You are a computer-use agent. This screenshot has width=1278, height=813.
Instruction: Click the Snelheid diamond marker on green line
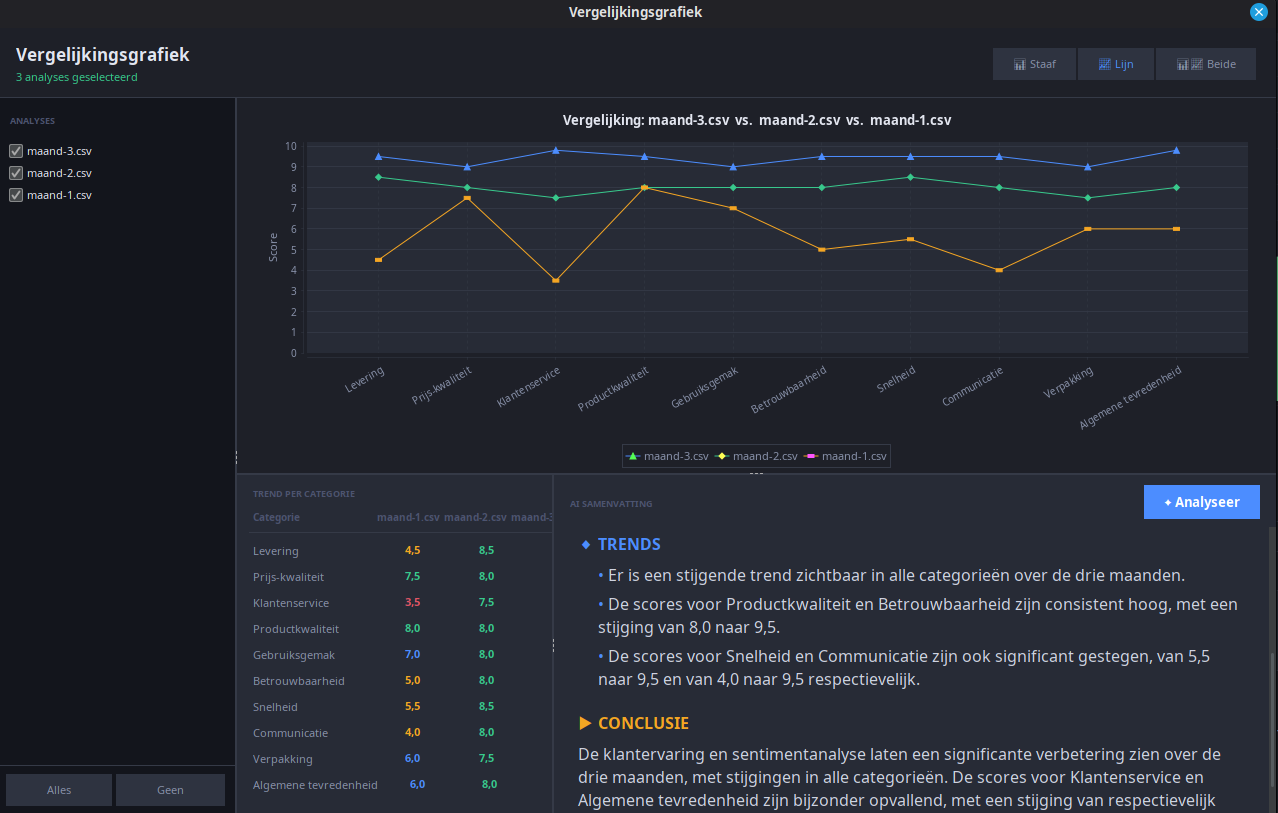click(x=910, y=177)
